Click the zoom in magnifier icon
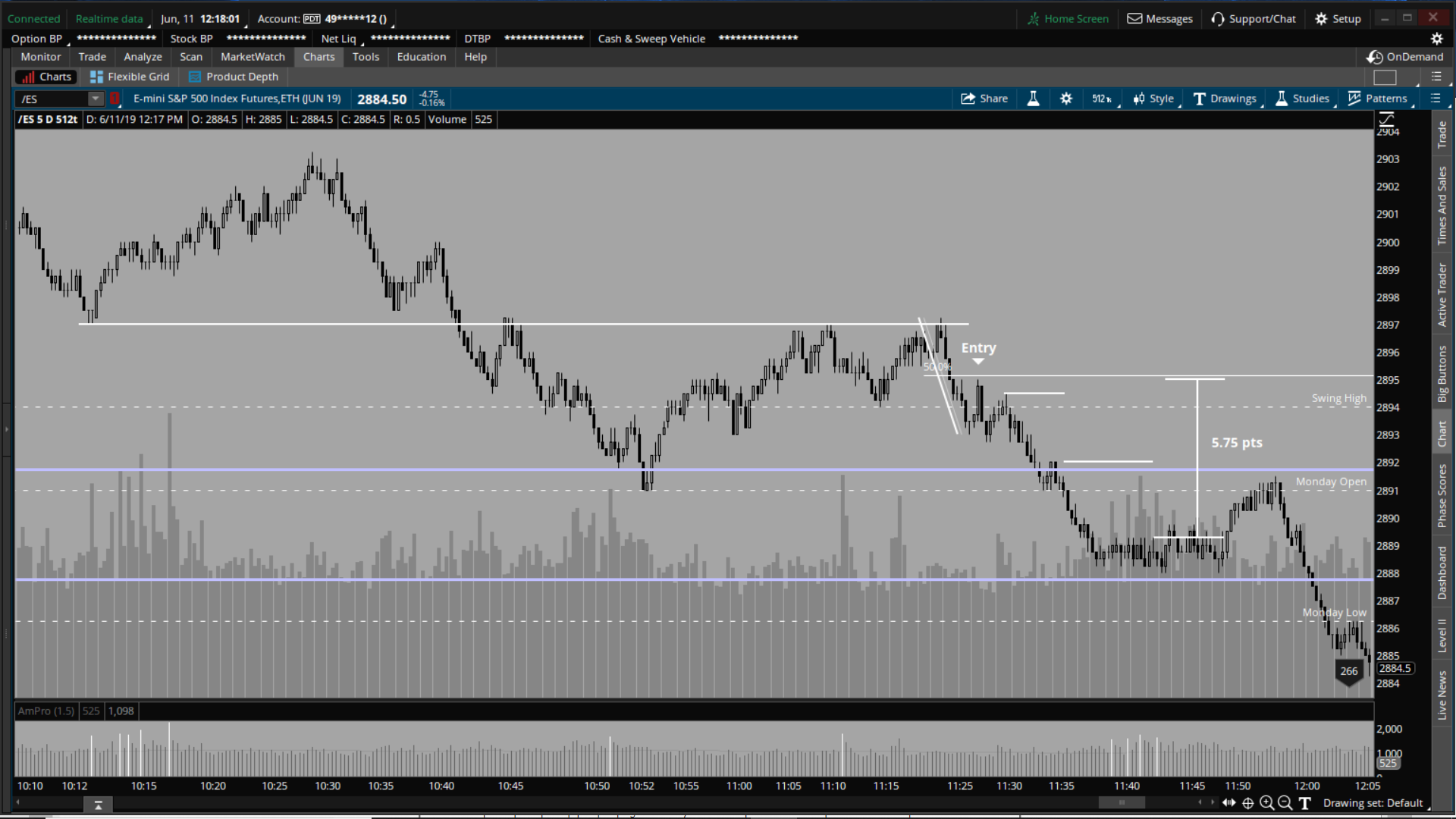The height and width of the screenshot is (819, 1456). (x=1266, y=803)
